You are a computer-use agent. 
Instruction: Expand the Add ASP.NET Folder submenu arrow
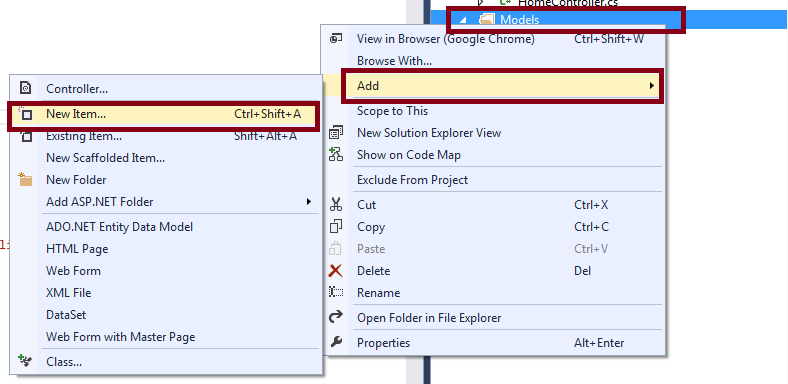coord(309,202)
